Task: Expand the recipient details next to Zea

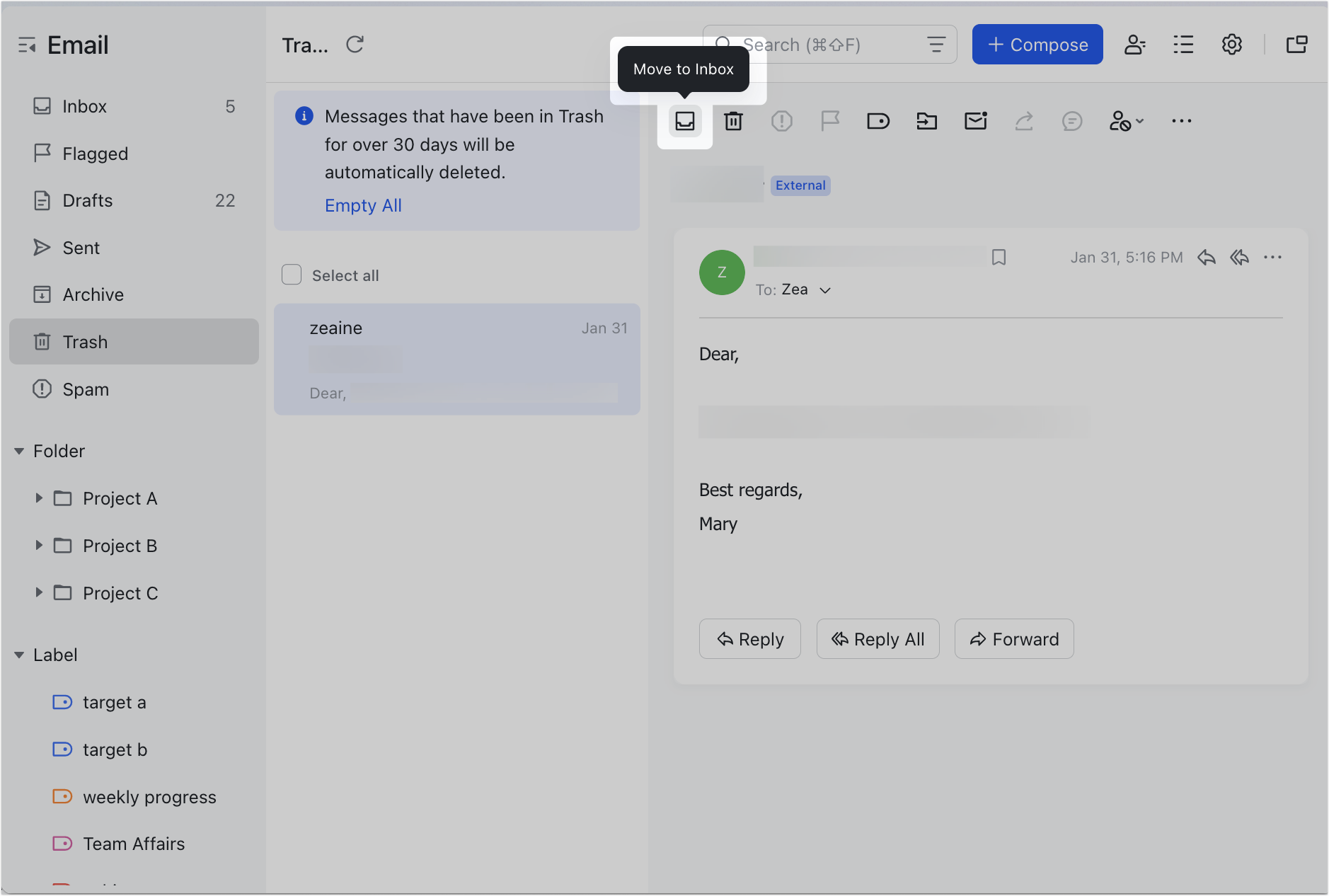Action: click(x=825, y=289)
